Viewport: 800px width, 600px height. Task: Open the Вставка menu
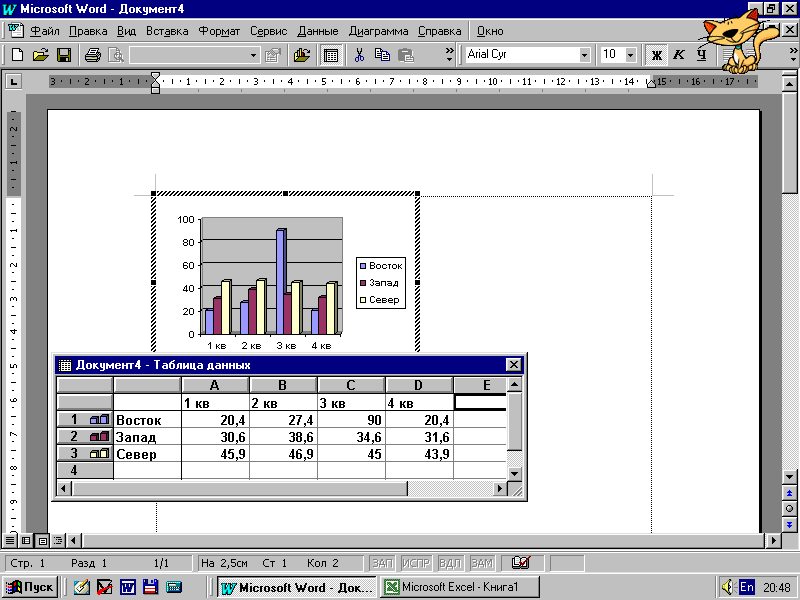[x=167, y=31]
